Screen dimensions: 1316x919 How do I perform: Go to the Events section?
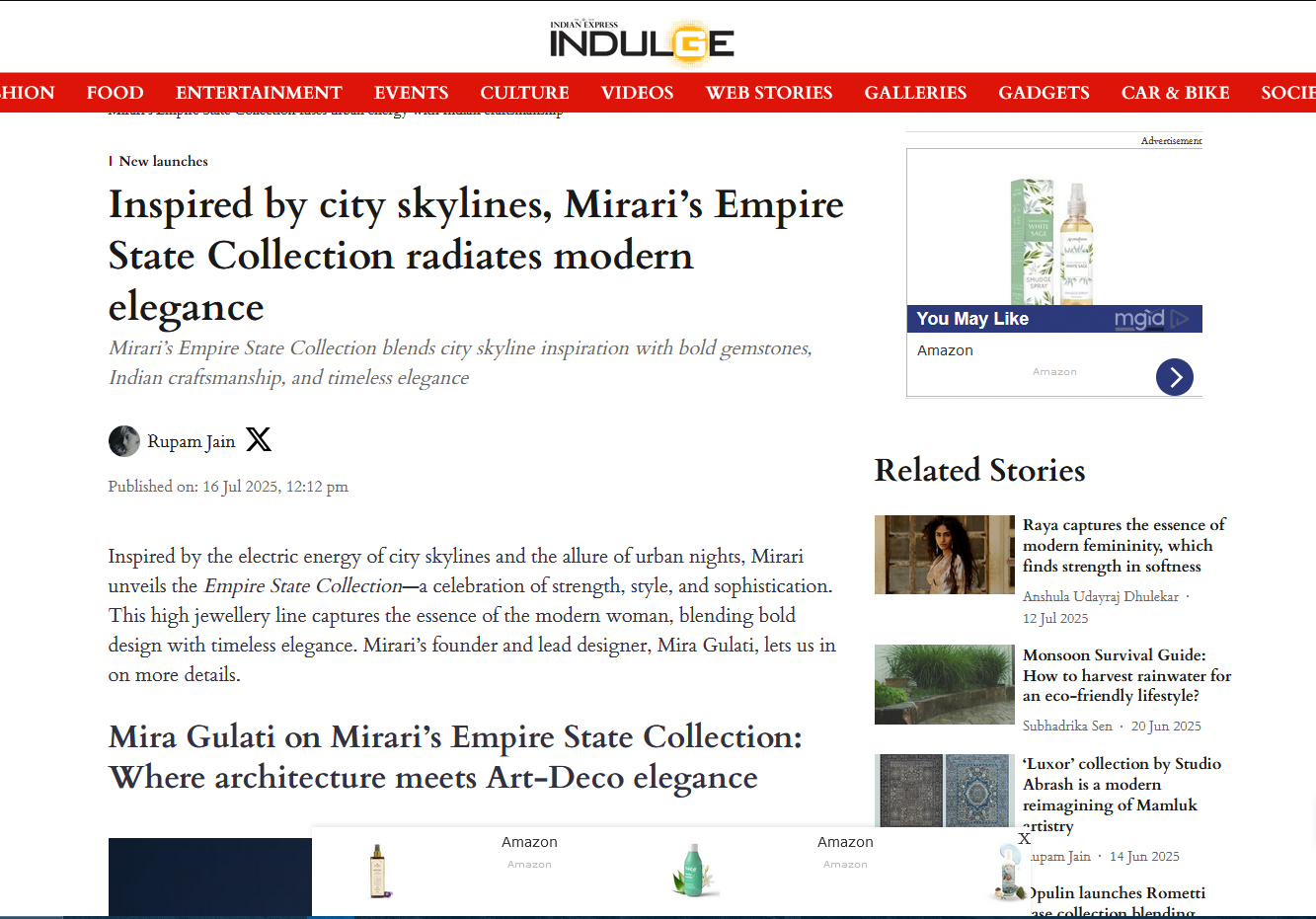tap(412, 93)
